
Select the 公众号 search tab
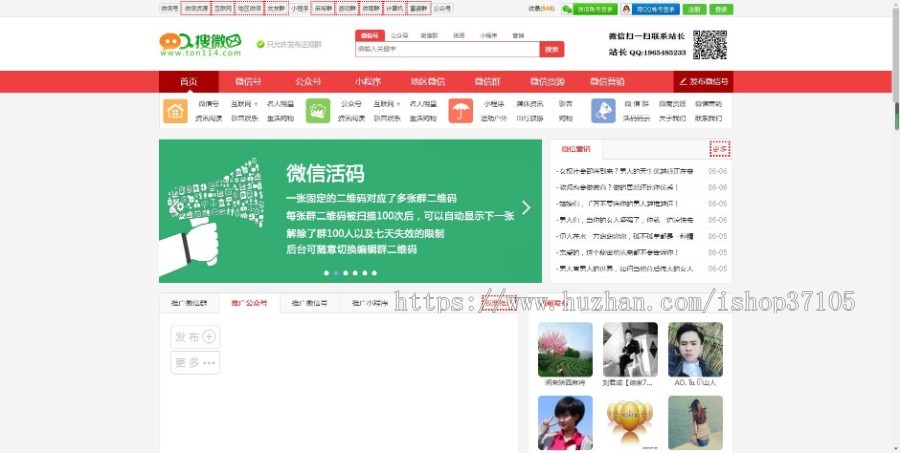399,36
